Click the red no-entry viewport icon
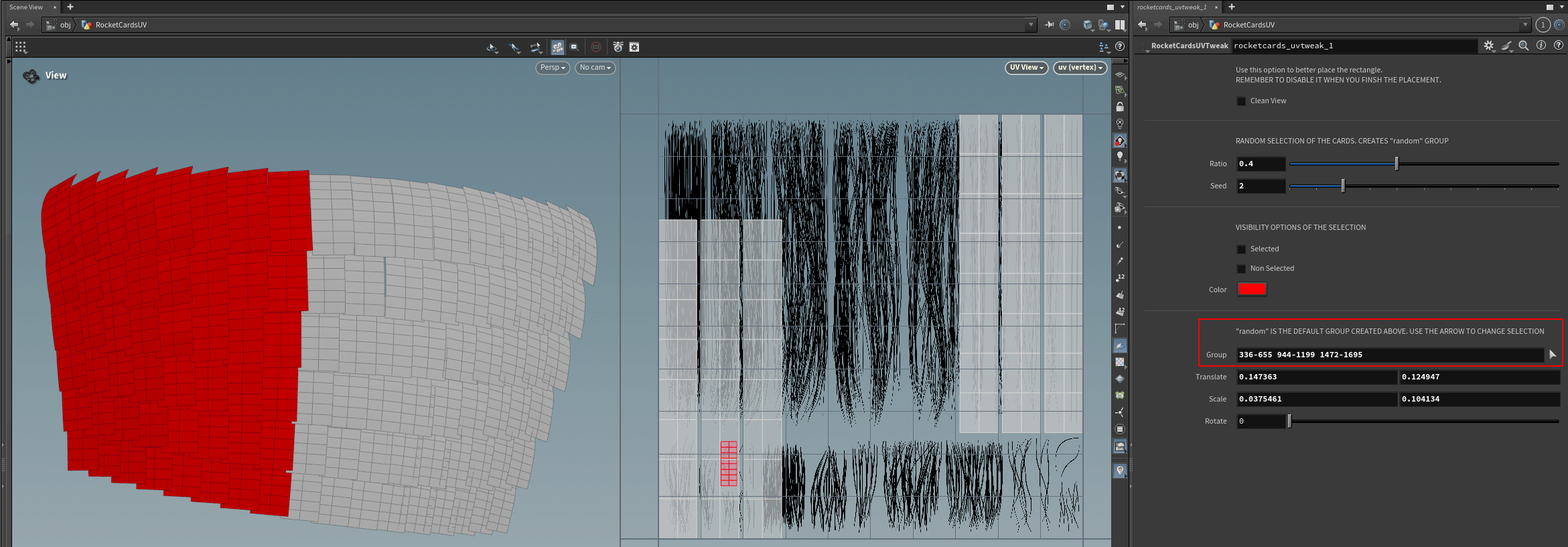Viewport: 1568px width, 547px height. (596, 47)
